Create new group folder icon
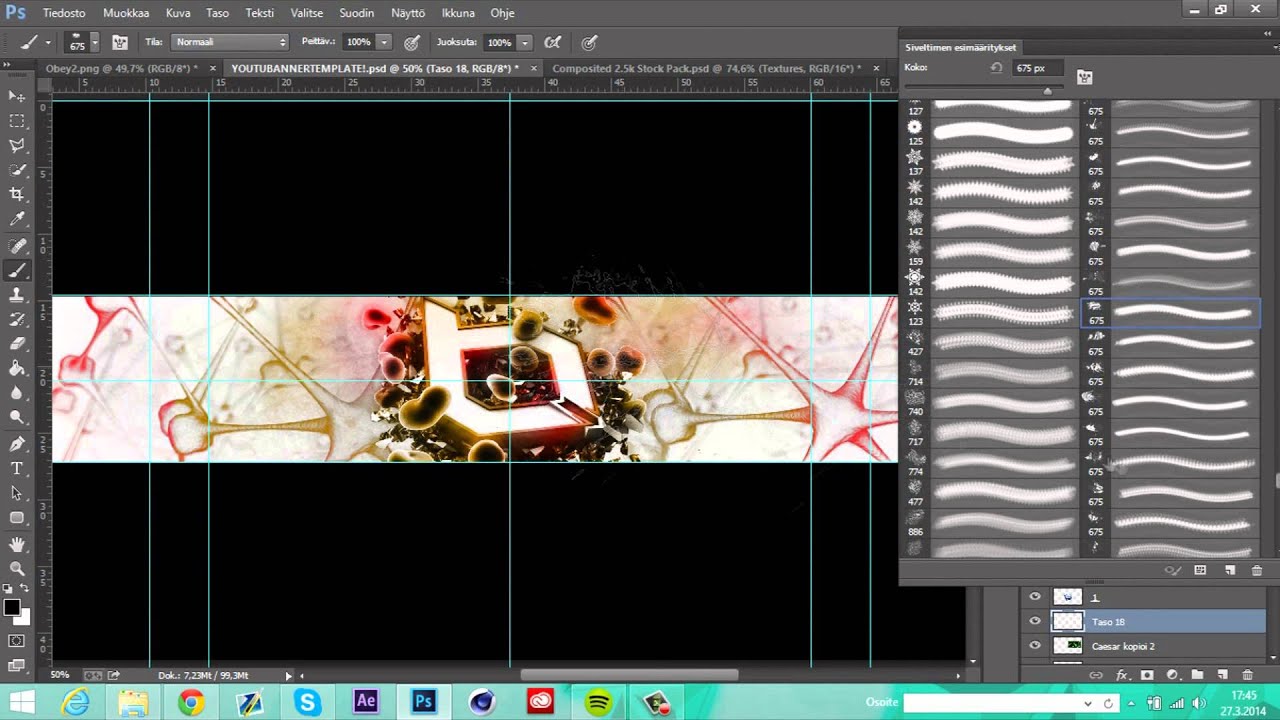 [1197, 675]
